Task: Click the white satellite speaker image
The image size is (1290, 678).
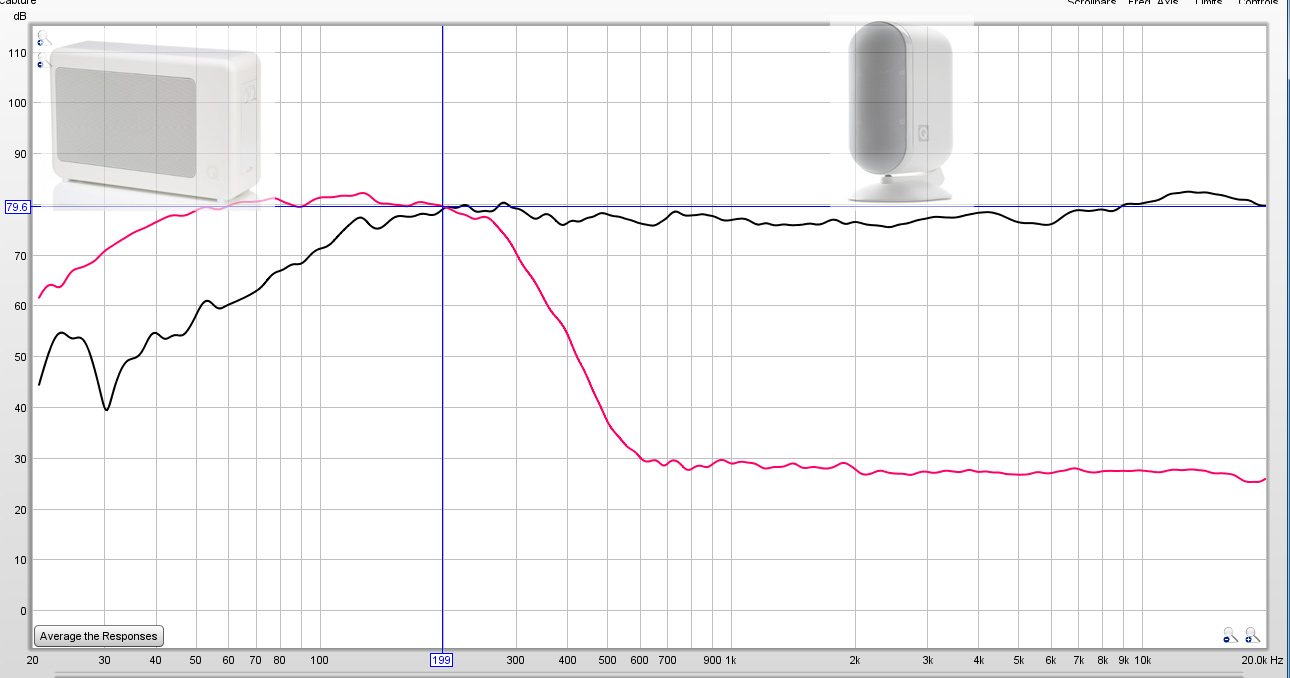Action: coord(900,112)
